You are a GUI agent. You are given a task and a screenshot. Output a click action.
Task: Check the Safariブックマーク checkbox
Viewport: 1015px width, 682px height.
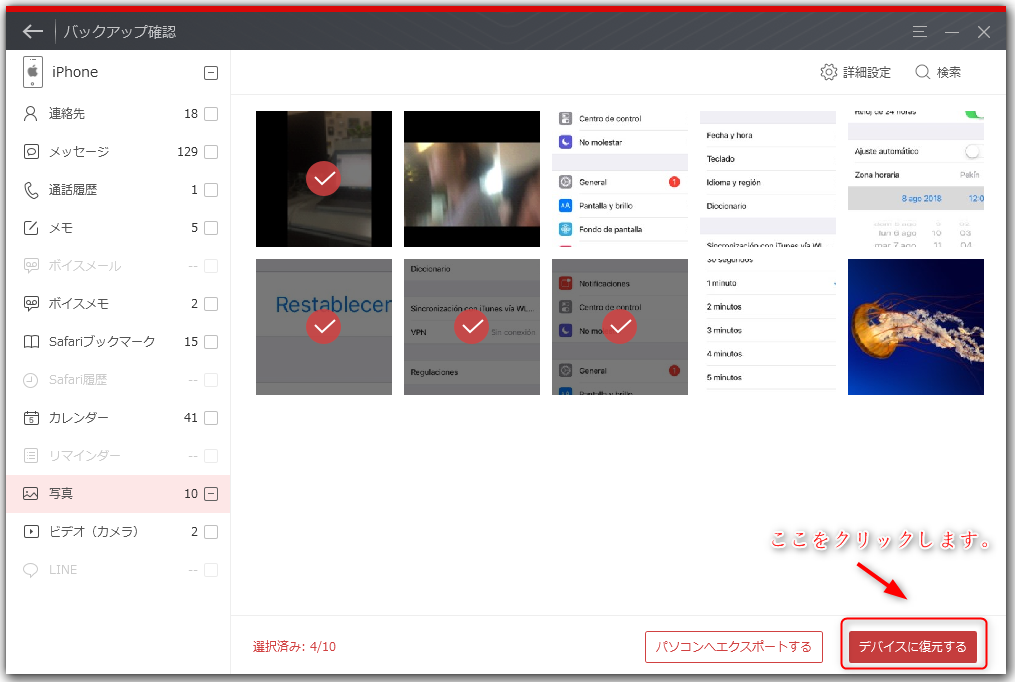click(x=211, y=342)
